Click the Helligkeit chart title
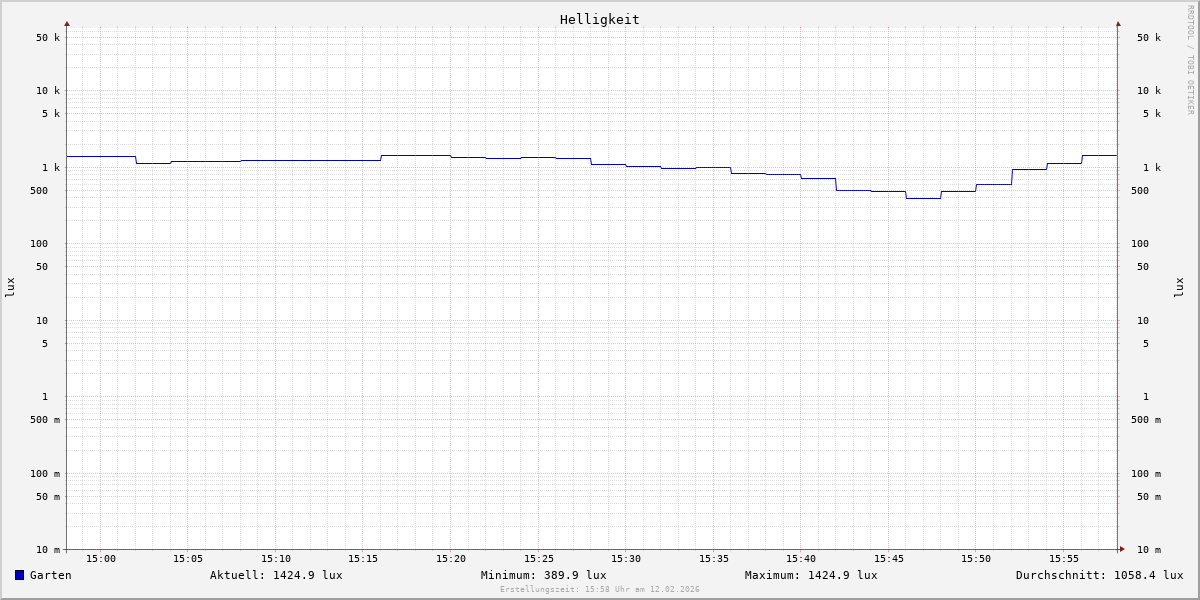The image size is (1200, 600). [x=599, y=19]
